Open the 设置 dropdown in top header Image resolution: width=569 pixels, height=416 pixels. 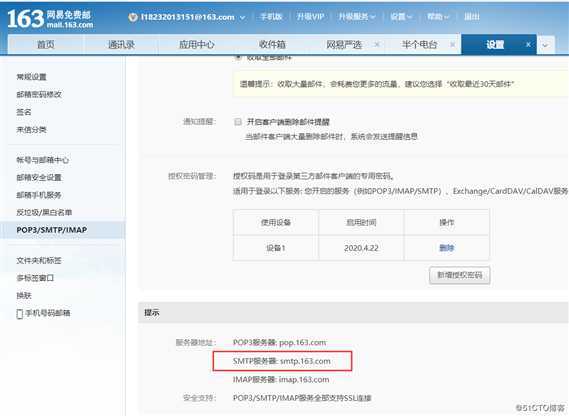tap(401, 17)
